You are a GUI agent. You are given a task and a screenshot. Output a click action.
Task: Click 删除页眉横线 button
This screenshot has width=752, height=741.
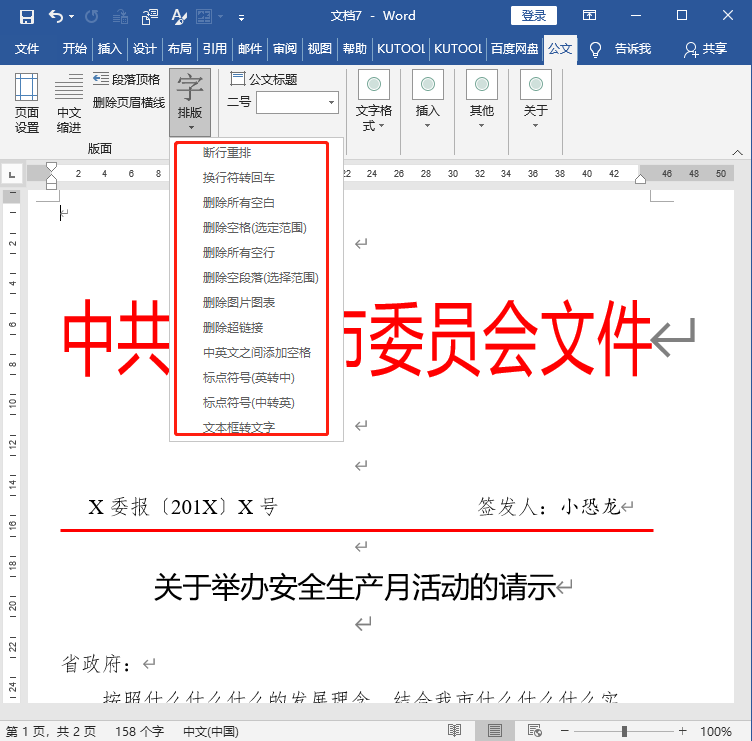coord(129,102)
